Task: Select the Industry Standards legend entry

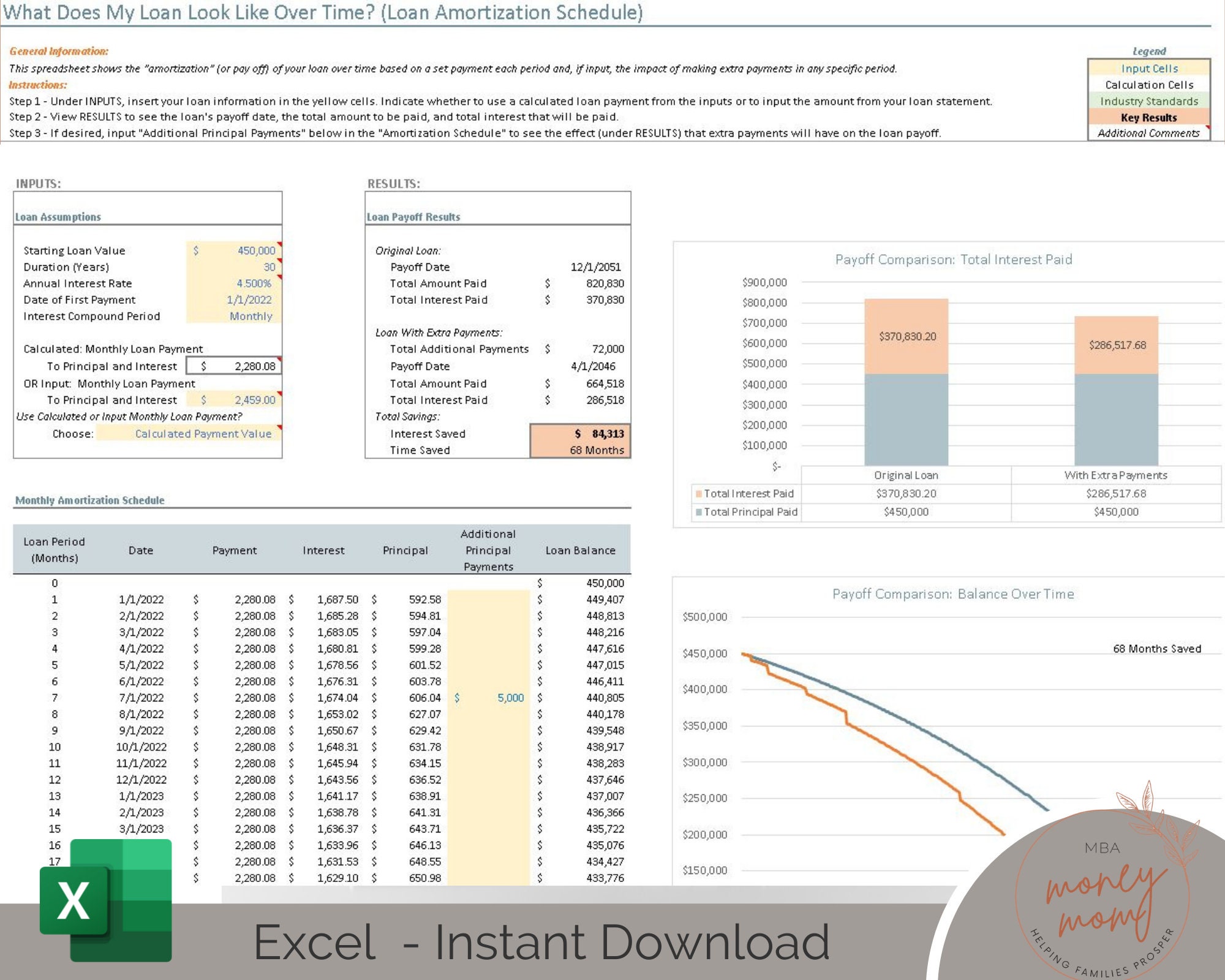Action: (1150, 101)
